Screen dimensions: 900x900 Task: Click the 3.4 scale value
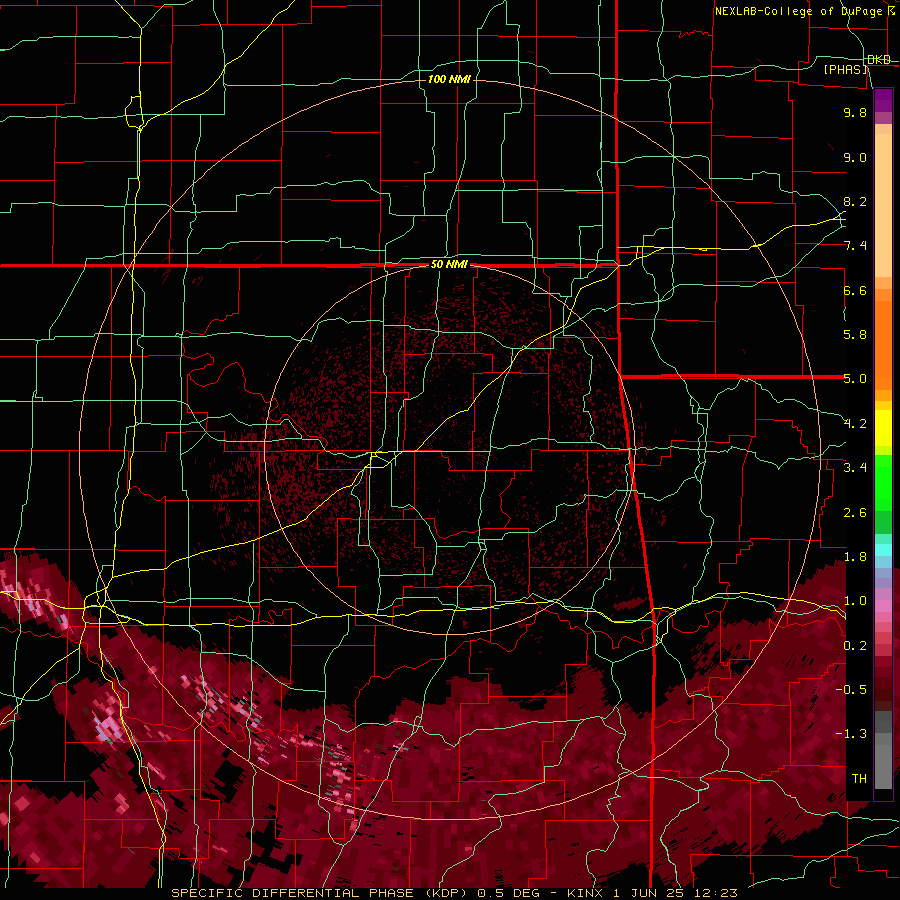(x=855, y=468)
